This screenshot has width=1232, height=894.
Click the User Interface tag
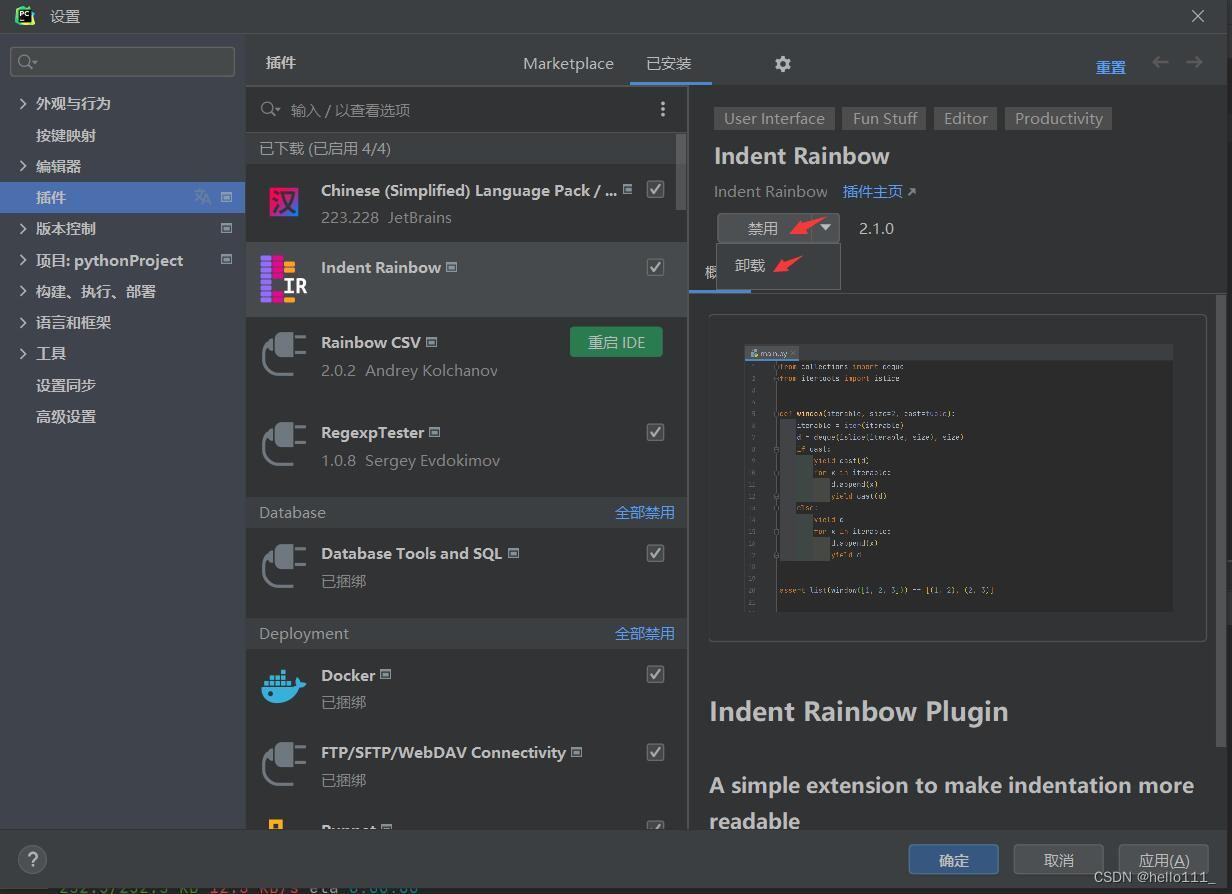click(774, 118)
